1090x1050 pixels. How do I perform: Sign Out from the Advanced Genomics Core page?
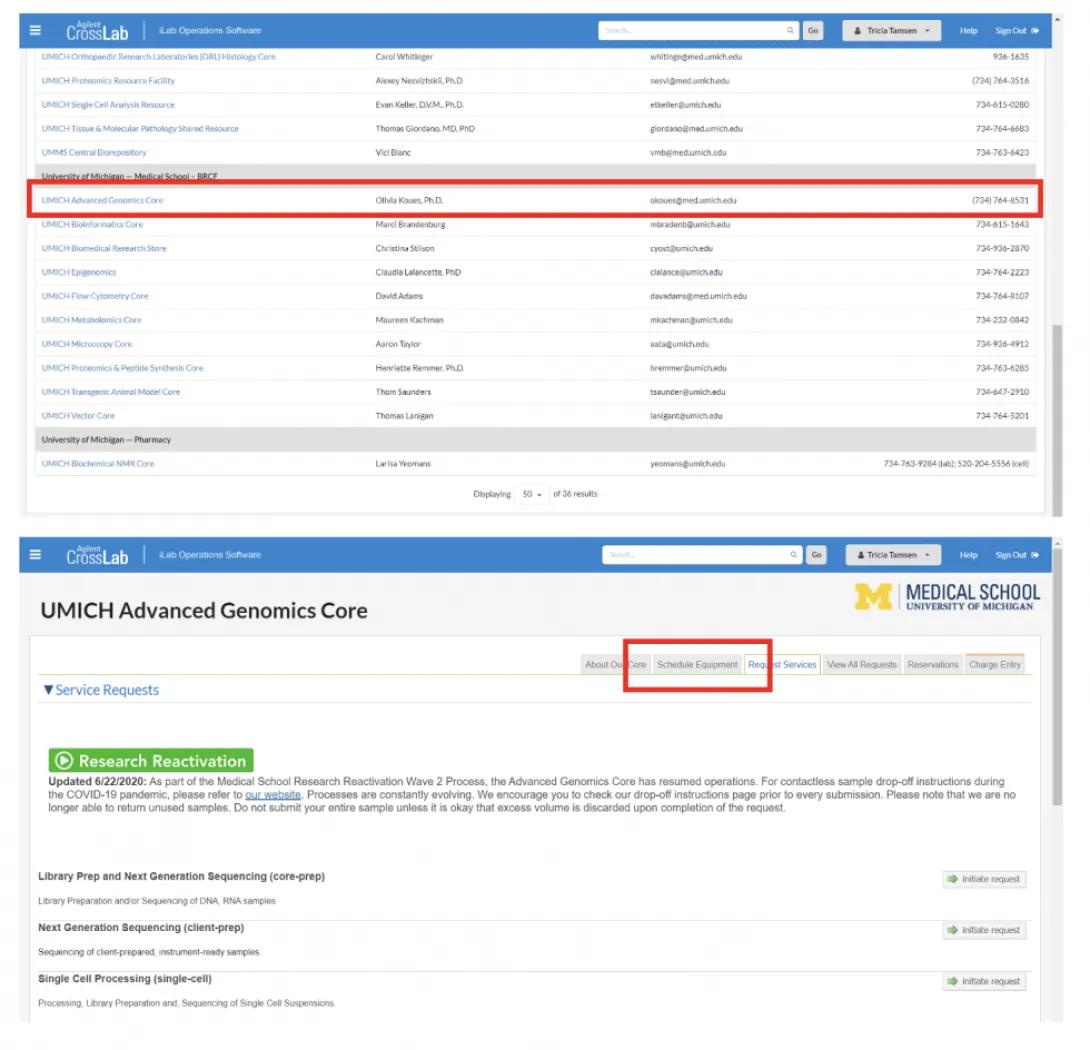(1016, 555)
